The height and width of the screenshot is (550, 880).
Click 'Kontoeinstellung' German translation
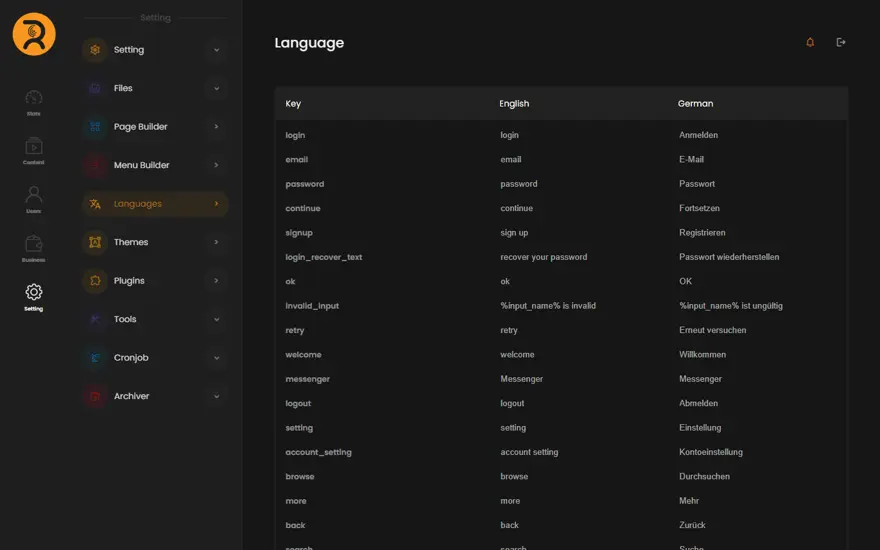711,452
